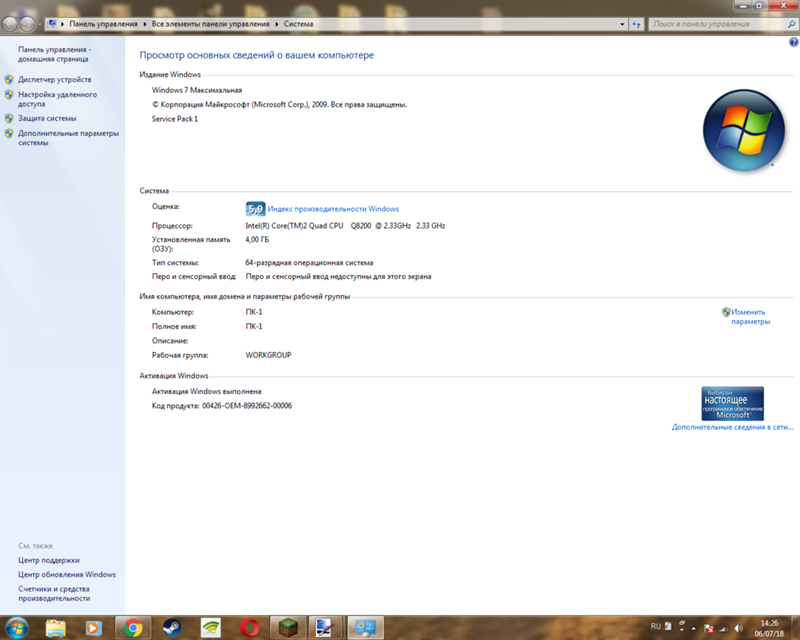Select the pen and touch unavailable value
The height and width of the screenshot is (640, 800).
tap(338, 277)
